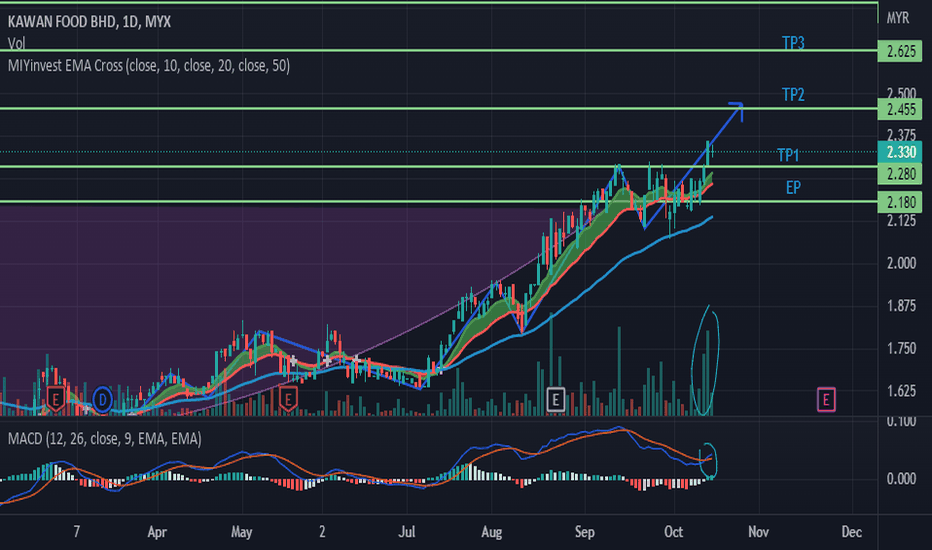Click the Apr label on time axis

[157, 532]
